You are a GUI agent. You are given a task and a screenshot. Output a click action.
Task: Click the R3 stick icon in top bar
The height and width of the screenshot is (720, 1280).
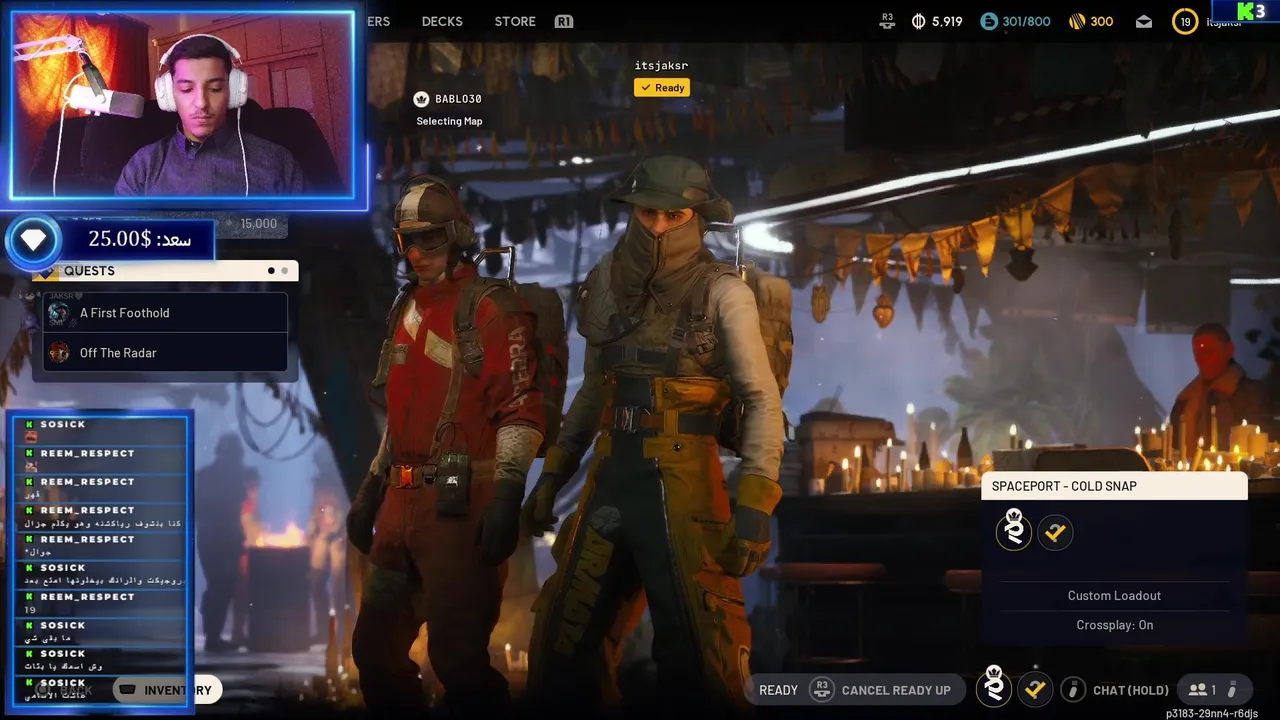886,20
